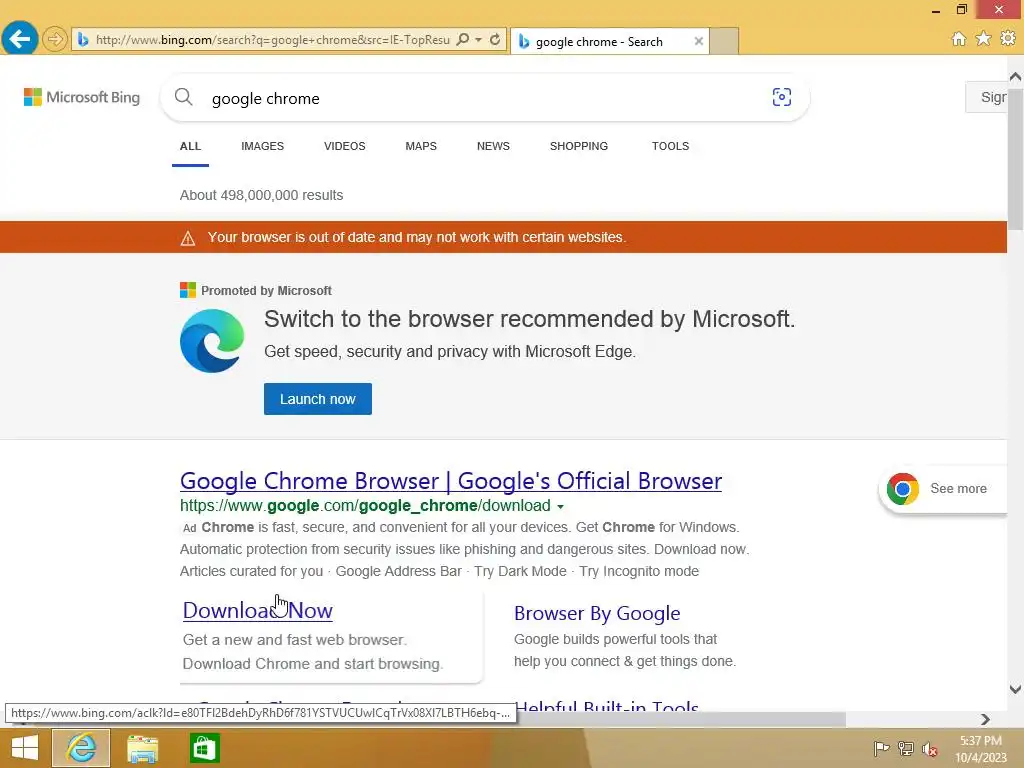Open the Browser By Google sitelink
The image size is (1024, 768).
pyautogui.click(x=597, y=613)
